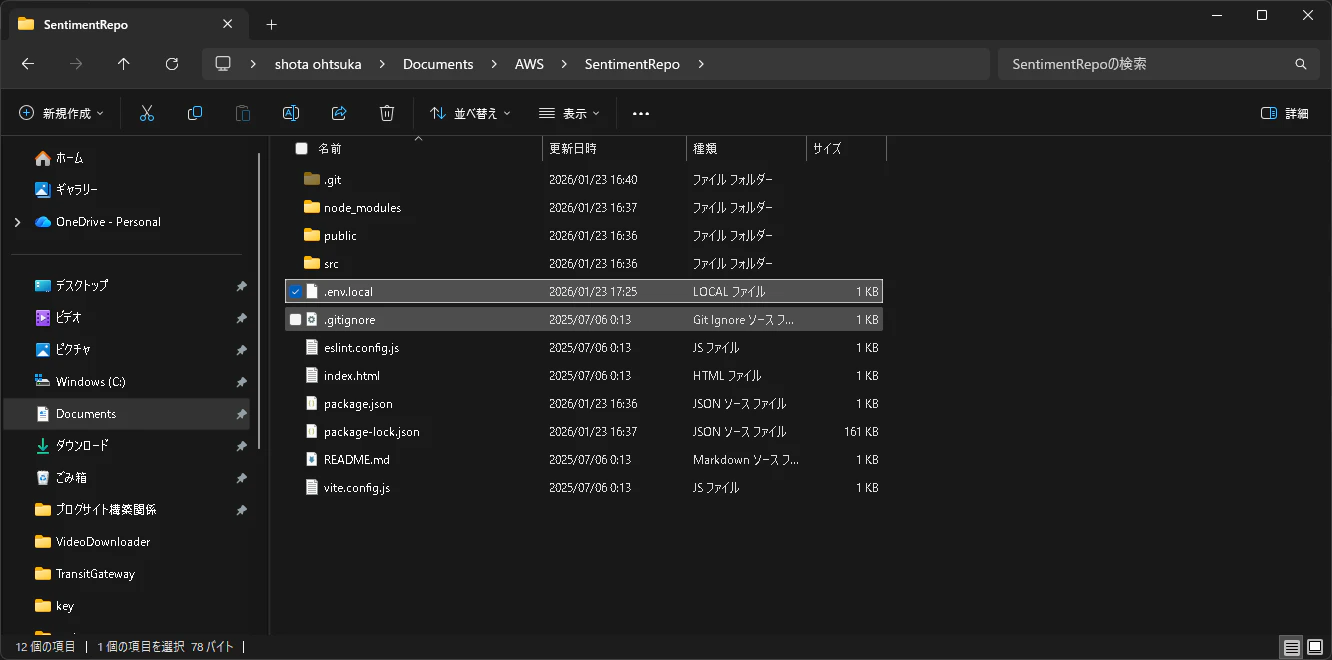Click the Paste clipboard icon
The width and height of the screenshot is (1332, 660).
coord(243,114)
